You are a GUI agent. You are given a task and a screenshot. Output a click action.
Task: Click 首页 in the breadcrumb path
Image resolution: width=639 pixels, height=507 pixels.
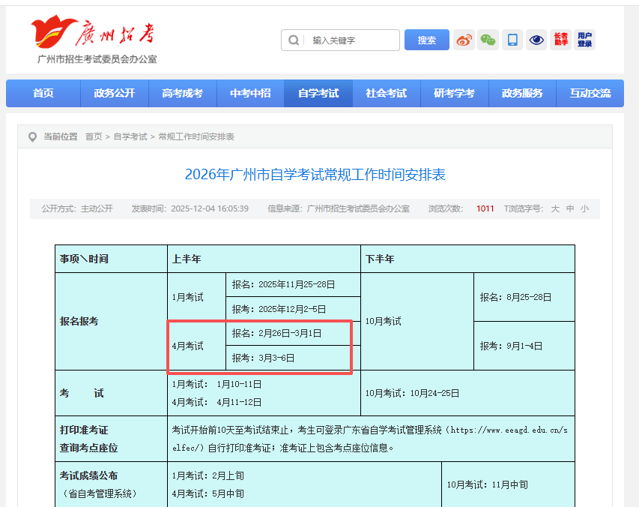click(x=94, y=136)
